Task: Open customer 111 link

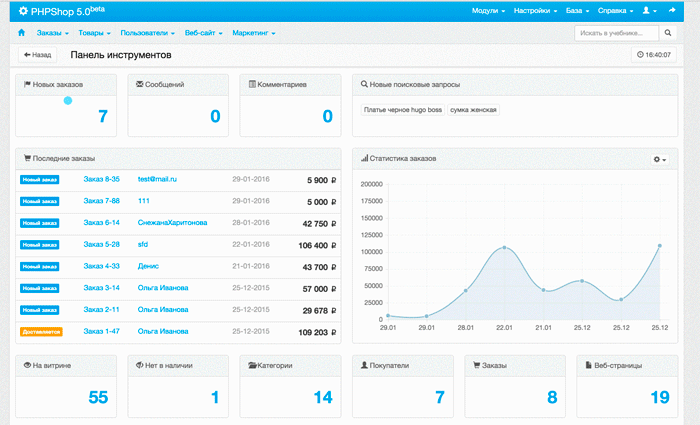Action: coord(144,201)
